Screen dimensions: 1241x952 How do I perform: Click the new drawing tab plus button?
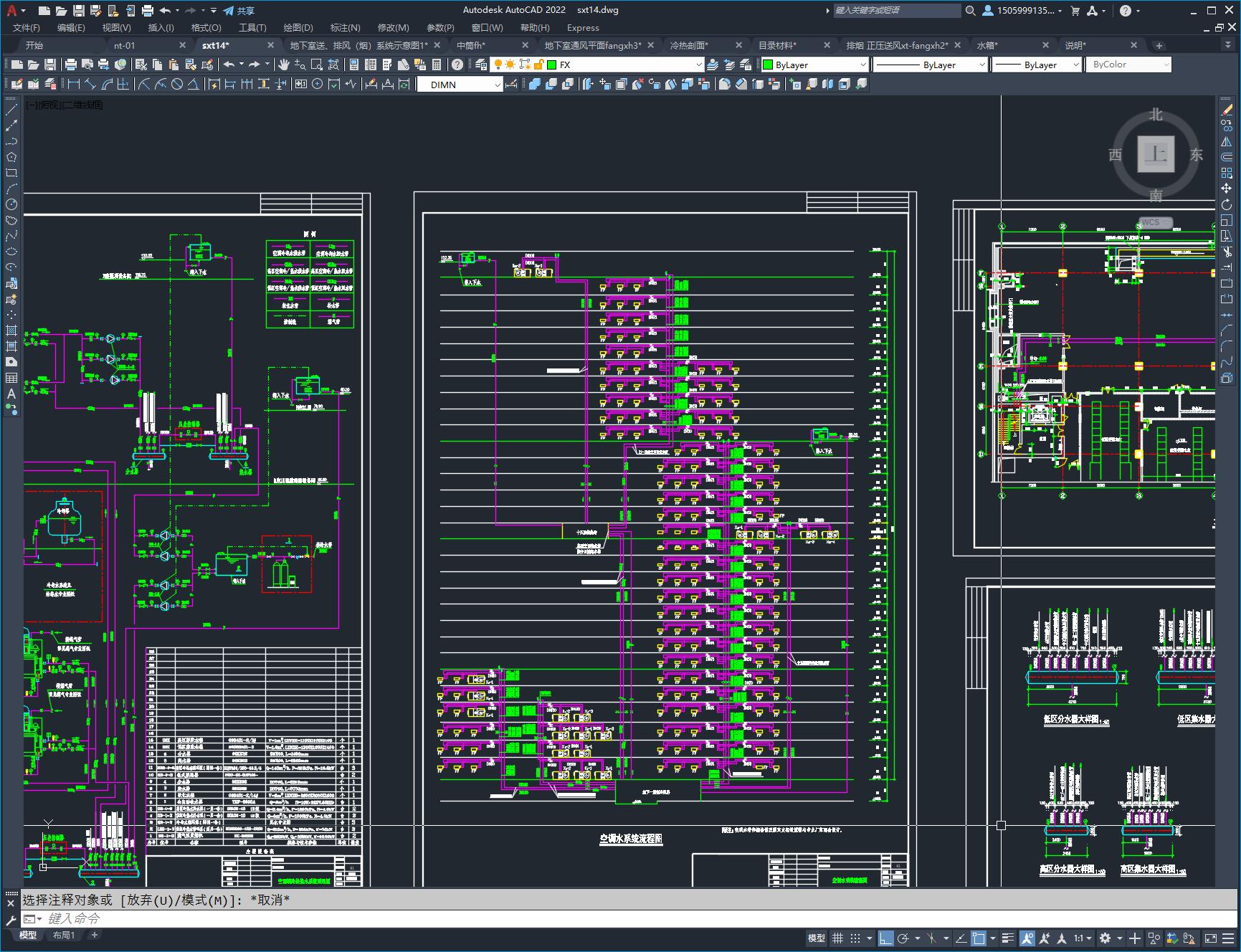(1159, 45)
